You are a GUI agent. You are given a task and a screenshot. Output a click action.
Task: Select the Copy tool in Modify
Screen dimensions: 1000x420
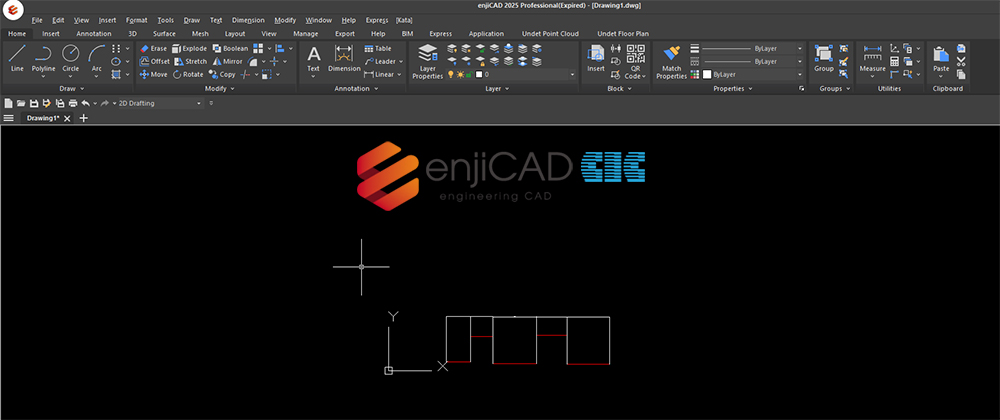click(x=222, y=75)
